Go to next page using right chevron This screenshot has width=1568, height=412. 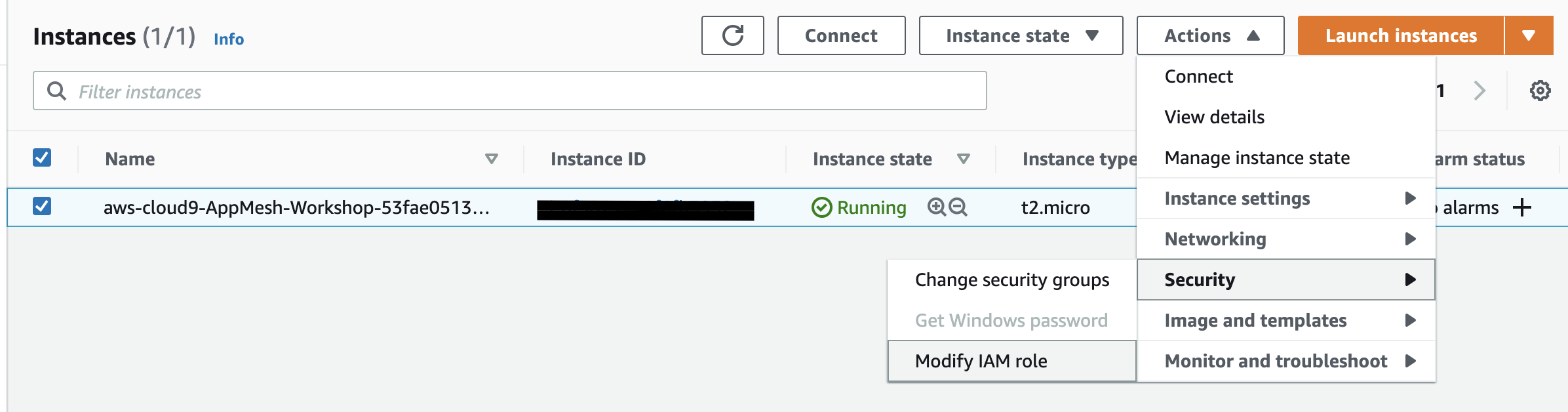pos(1480,91)
